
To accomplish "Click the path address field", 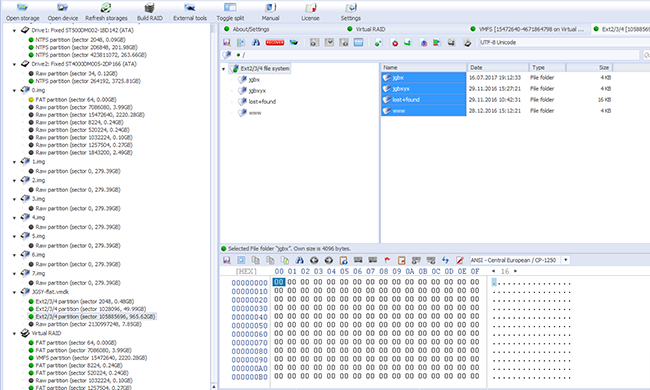I will (x=440, y=55).
